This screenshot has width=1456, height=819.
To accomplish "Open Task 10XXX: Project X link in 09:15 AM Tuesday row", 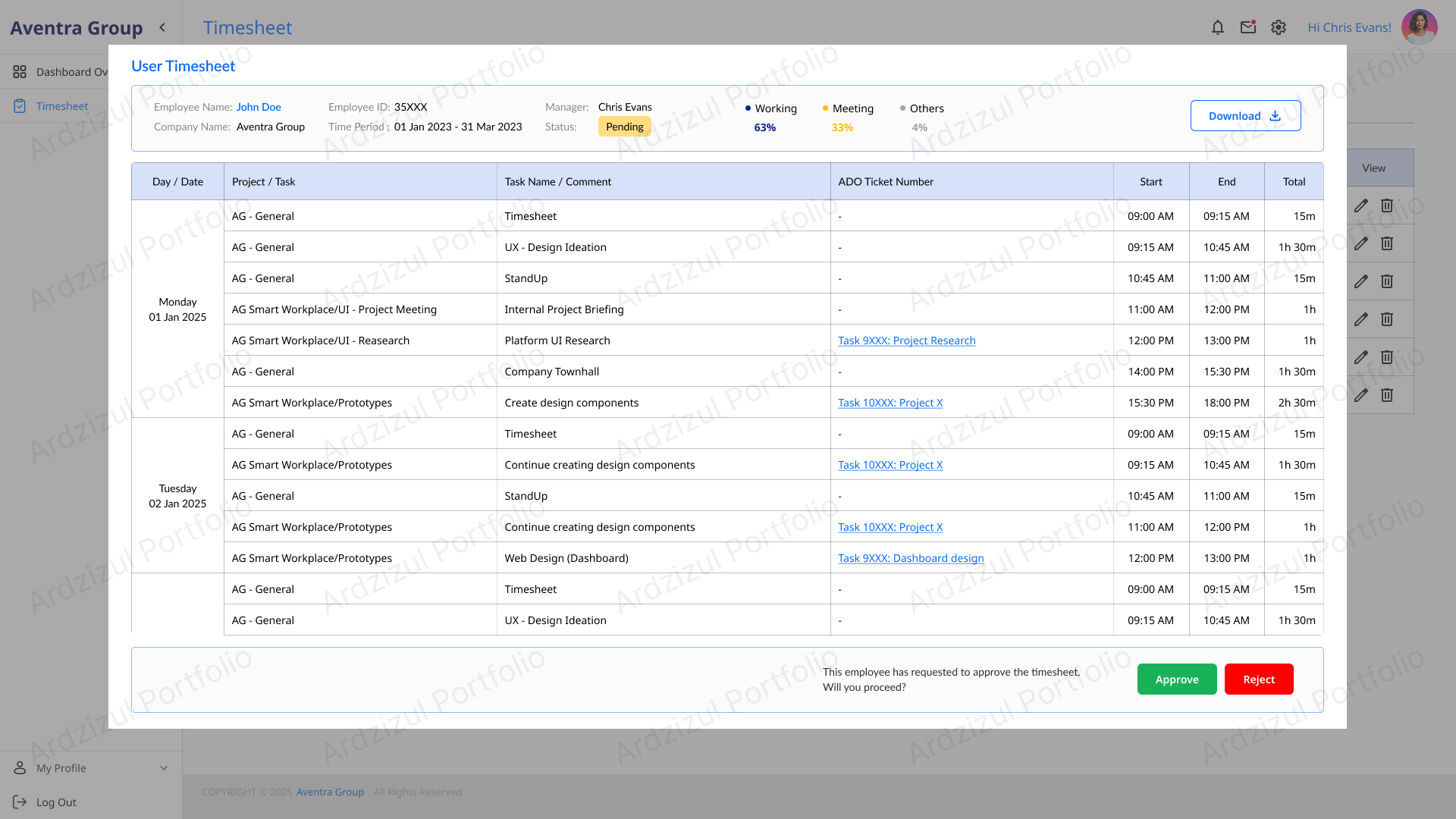I will pos(890,465).
